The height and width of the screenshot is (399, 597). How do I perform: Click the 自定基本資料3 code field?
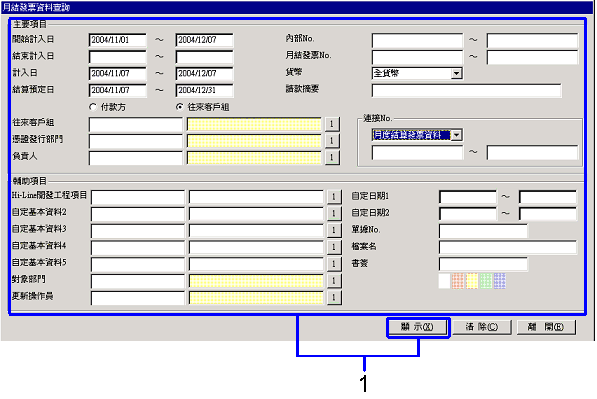(138, 230)
